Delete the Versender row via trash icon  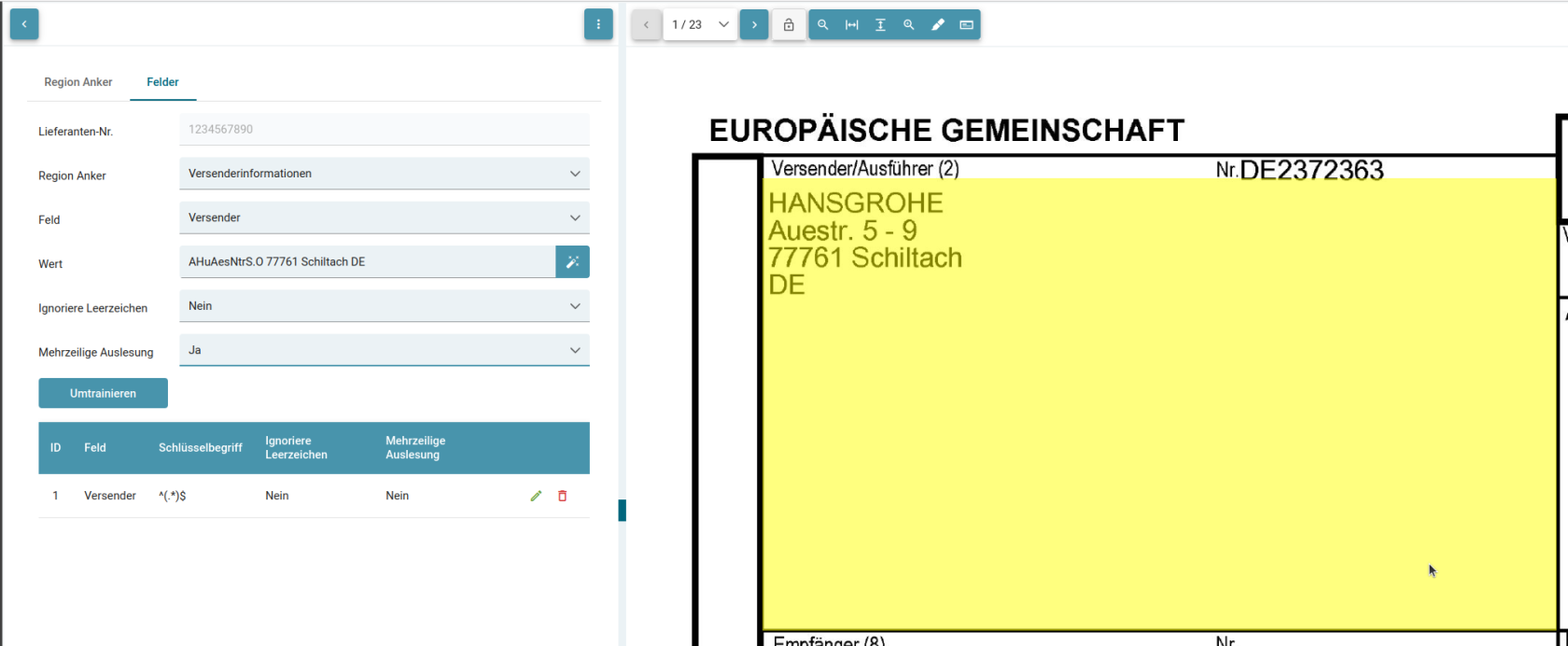(562, 496)
